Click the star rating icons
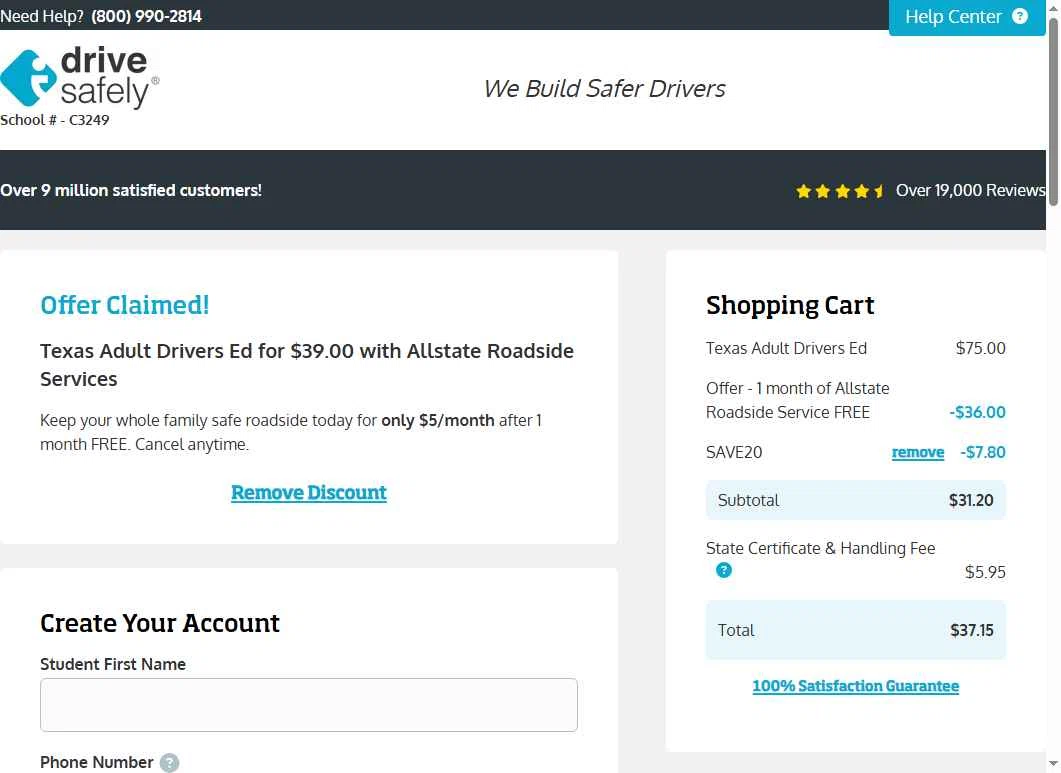Image resolution: width=1061 pixels, height=773 pixels. 840,191
